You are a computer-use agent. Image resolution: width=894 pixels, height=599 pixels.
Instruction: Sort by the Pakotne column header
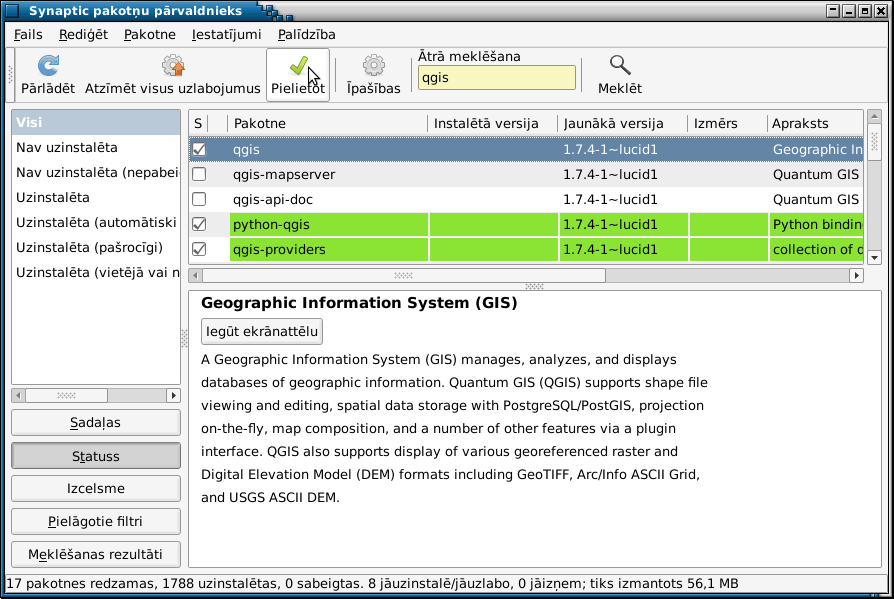point(328,124)
